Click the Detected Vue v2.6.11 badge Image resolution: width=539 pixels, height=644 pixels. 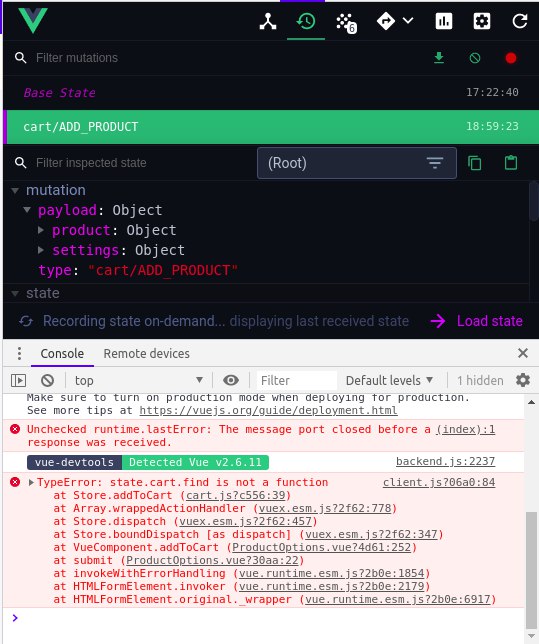click(196, 462)
